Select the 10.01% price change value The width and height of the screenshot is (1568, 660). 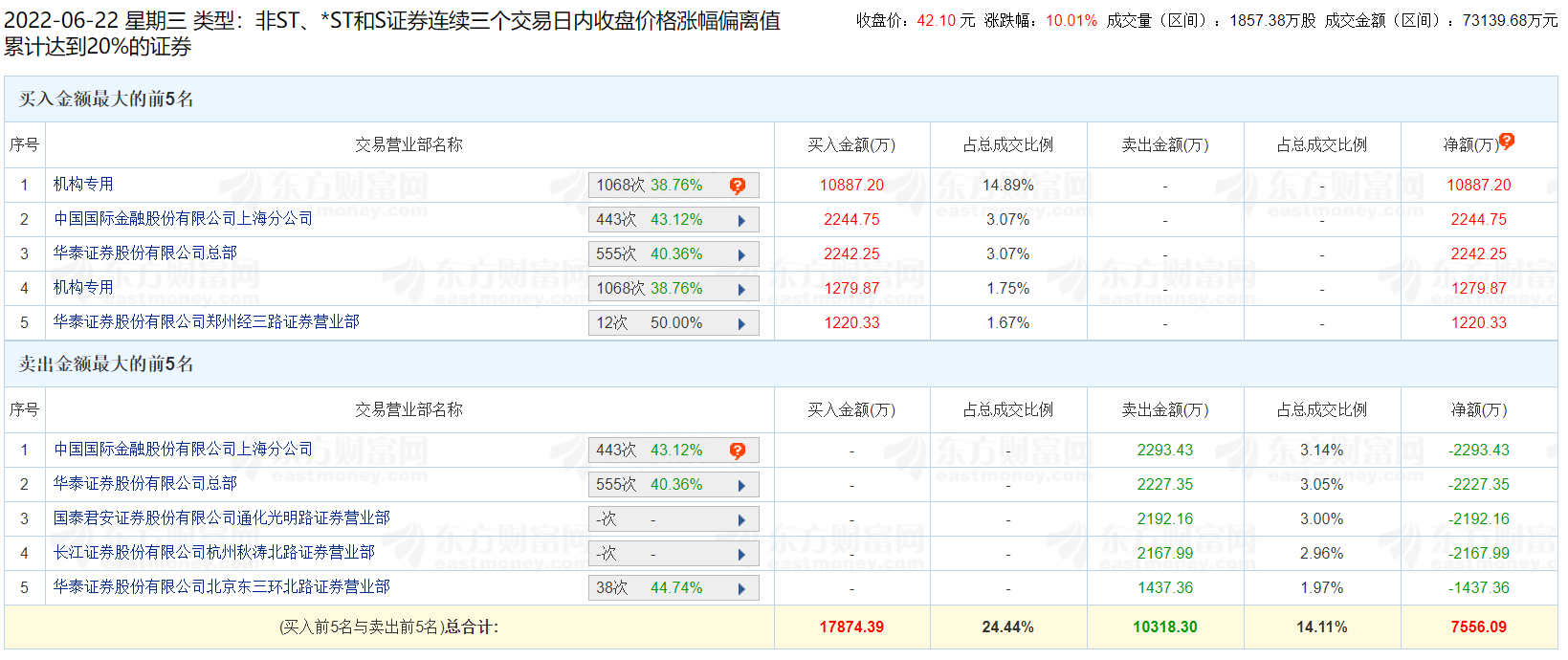(1071, 20)
